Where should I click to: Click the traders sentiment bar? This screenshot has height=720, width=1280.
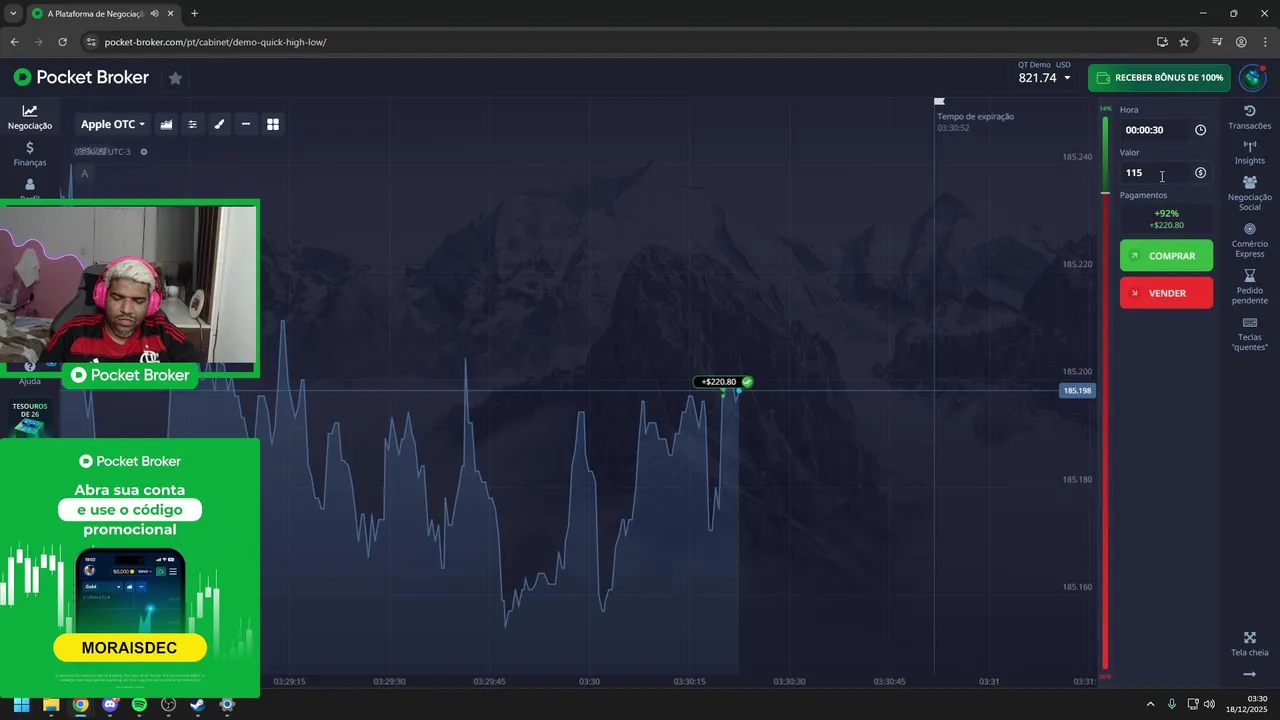(x=1105, y=393)
